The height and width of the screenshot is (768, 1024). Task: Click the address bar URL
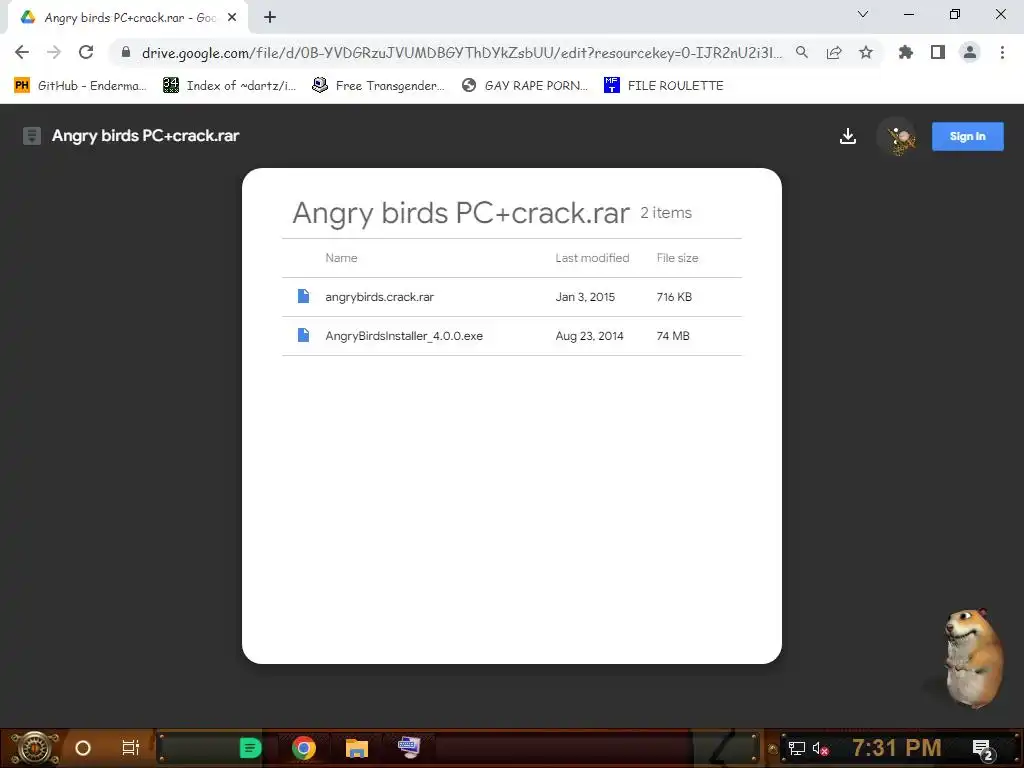[x=461, y=53]
